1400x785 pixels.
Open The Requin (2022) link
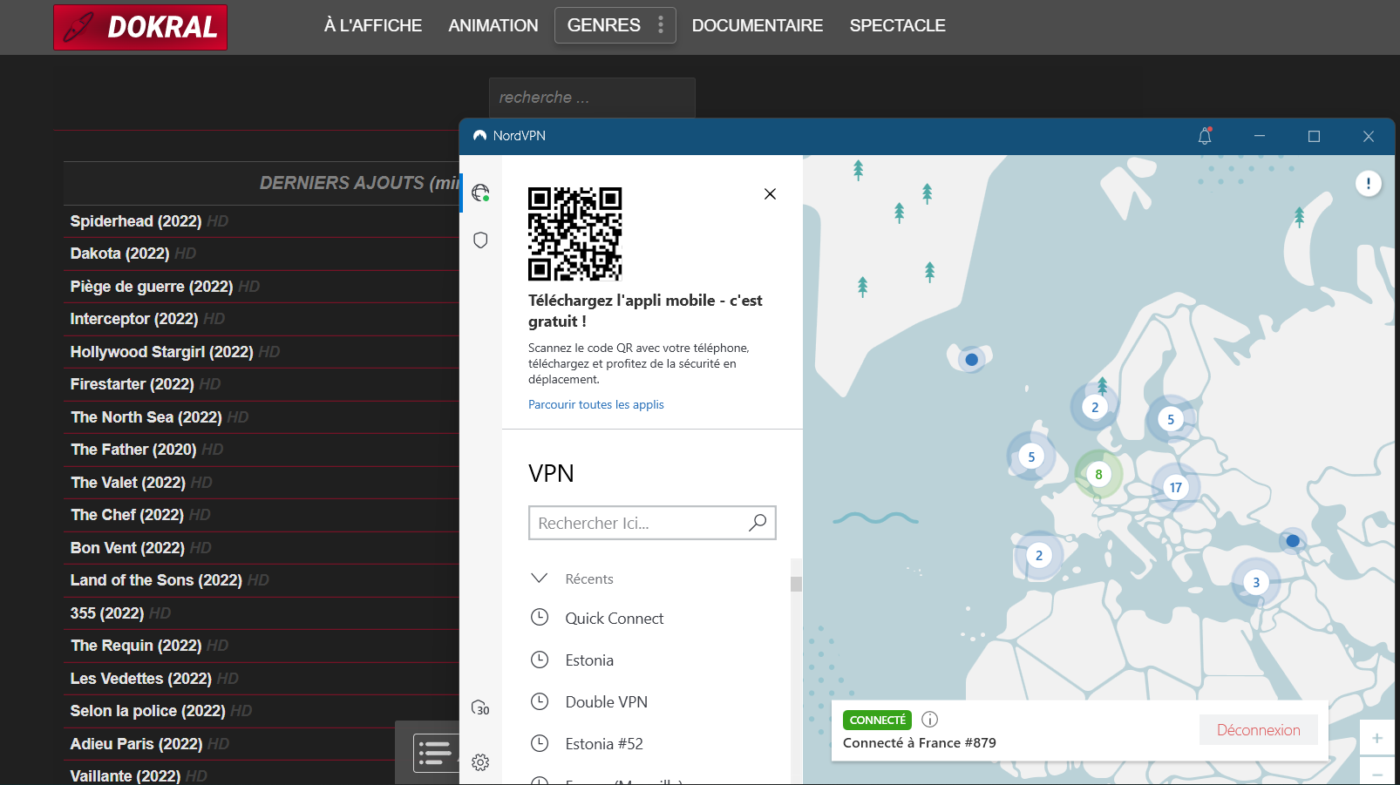(x=136, y=646)
